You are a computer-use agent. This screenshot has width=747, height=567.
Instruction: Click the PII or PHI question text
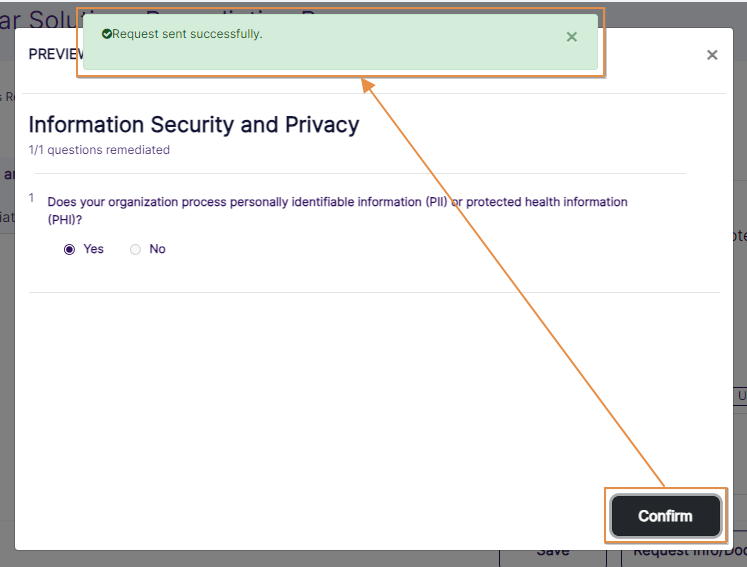337,202
